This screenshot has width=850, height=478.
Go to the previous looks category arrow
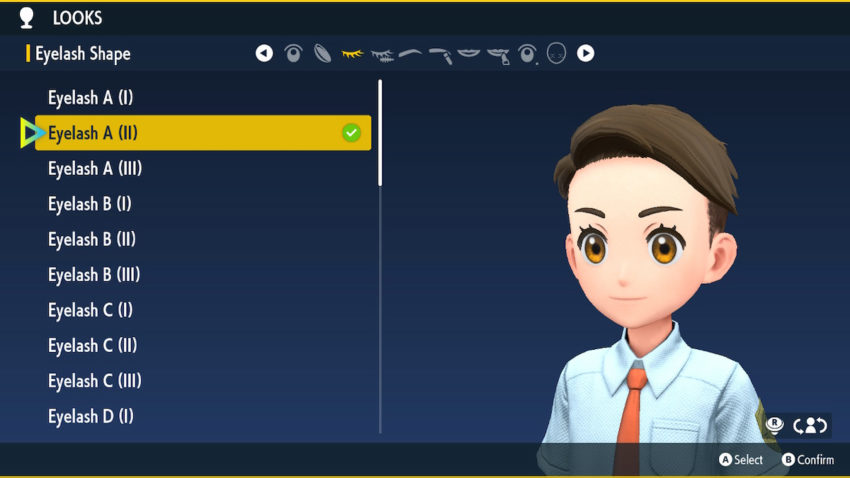(x=264, y=53)
